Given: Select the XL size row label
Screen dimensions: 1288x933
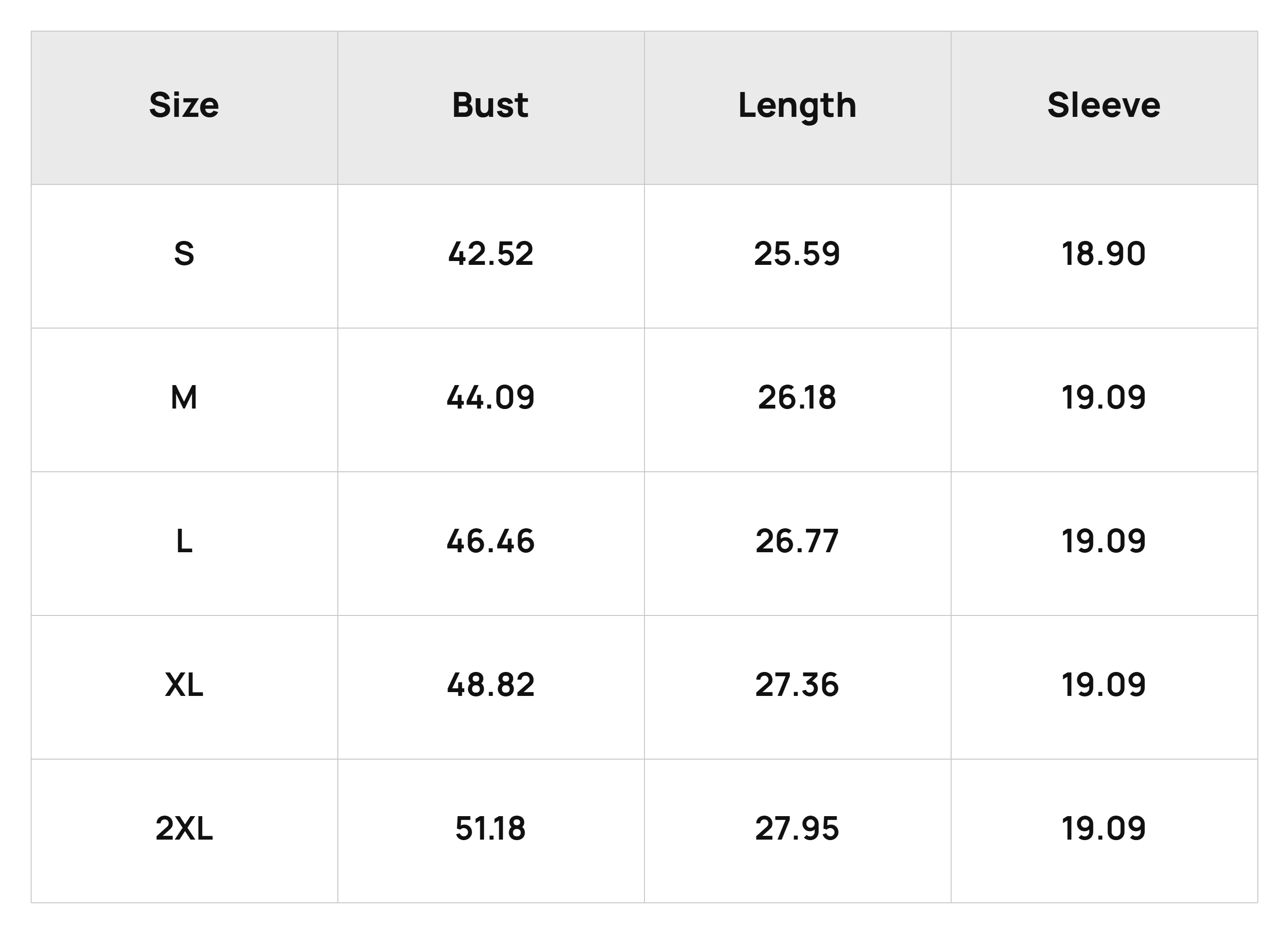Looking at the screenshot, I should tap(184, 684).
